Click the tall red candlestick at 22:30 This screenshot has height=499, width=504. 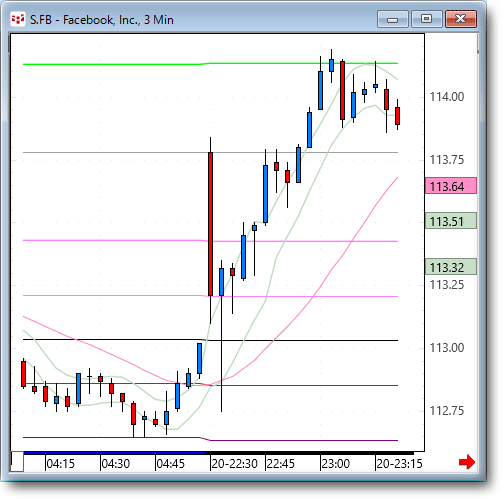coord(210,224)
